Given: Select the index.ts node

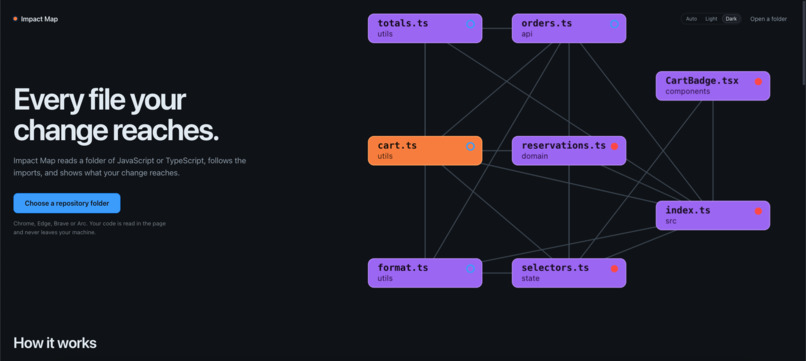Looking at the screenshot, I should [713, 215].
